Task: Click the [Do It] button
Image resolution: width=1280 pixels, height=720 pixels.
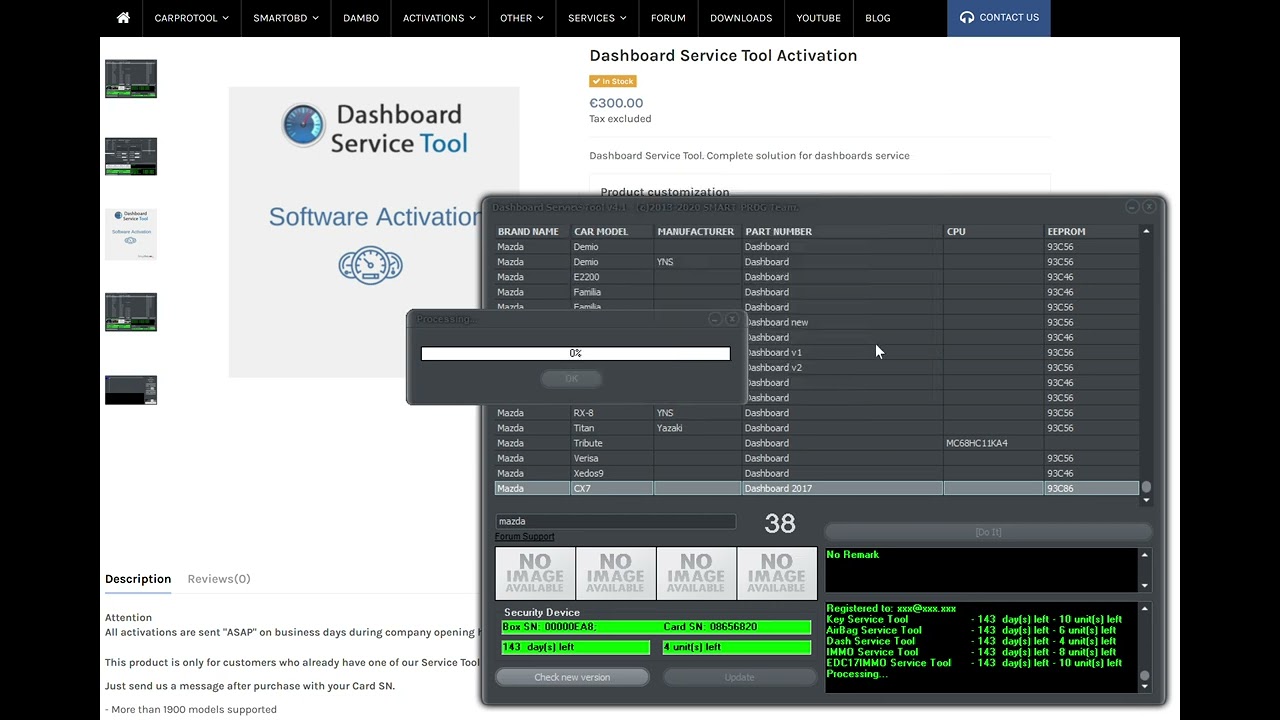Action: [x=988, y=532]
